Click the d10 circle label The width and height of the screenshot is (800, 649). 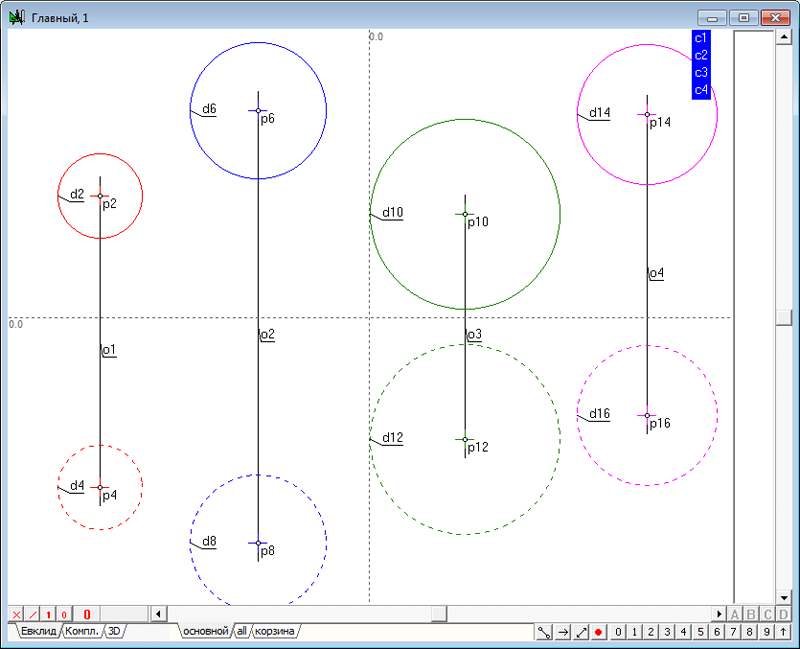(393, 212)
